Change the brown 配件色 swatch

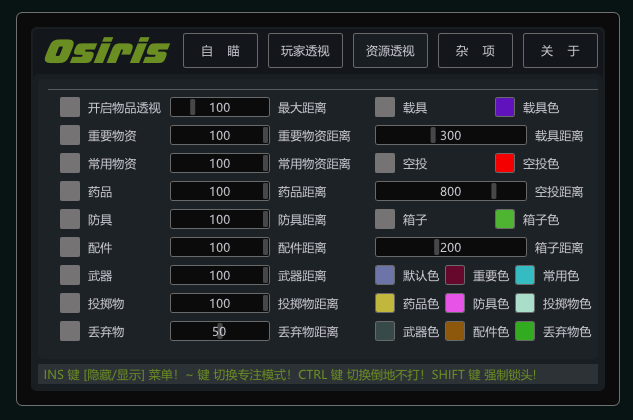pos(455,331)
